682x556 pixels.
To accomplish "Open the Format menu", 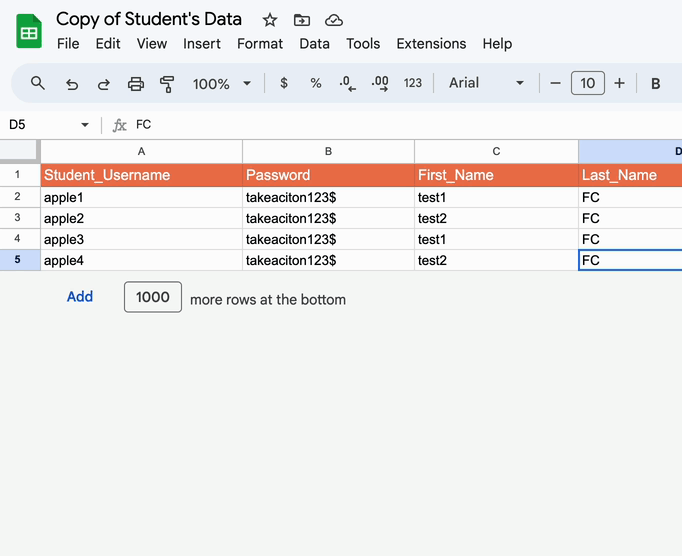I will 260,44.
